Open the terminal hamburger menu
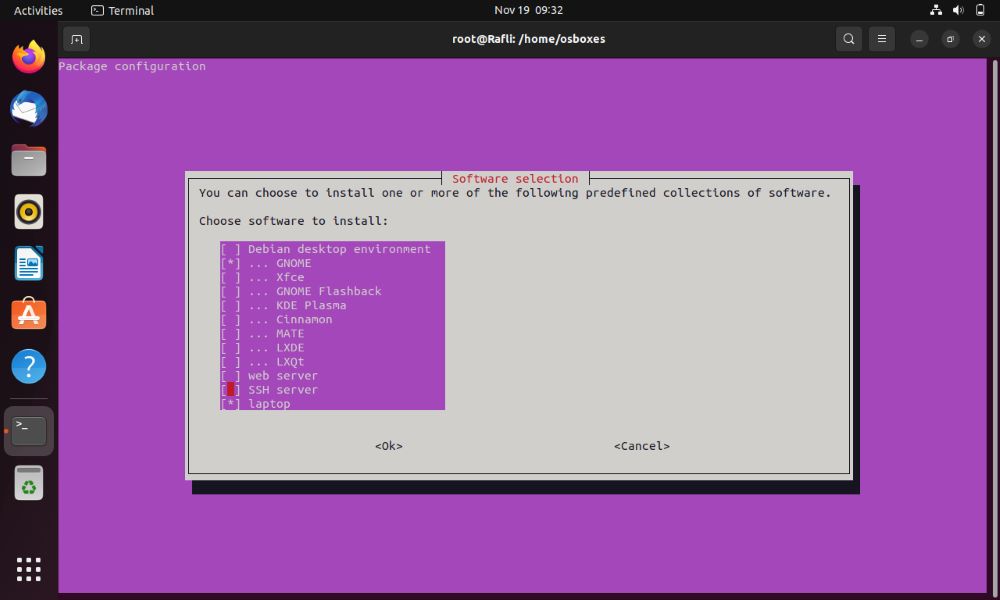 click(x=881, y=39)
